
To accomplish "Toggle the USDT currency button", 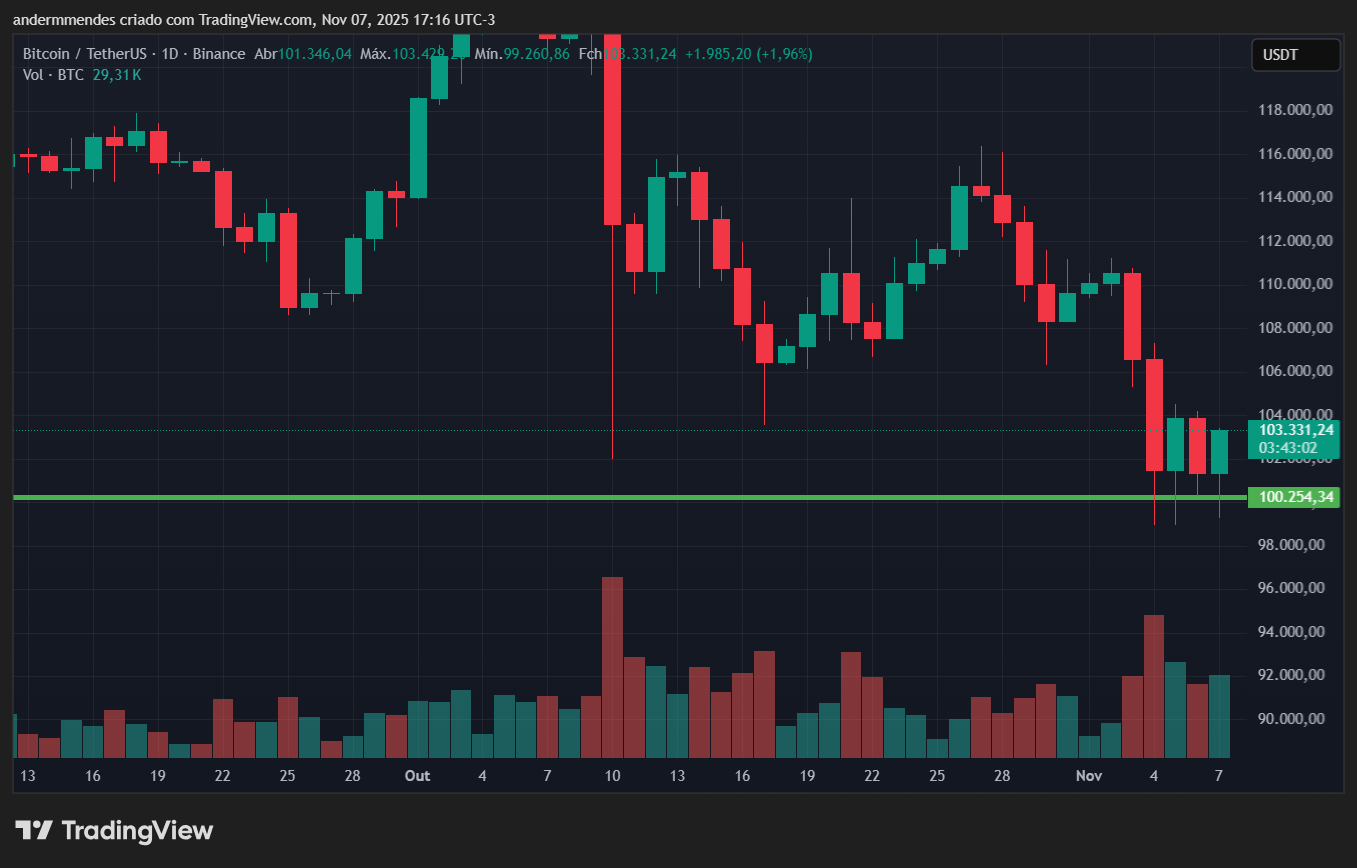I will [x=1295, y=55].
